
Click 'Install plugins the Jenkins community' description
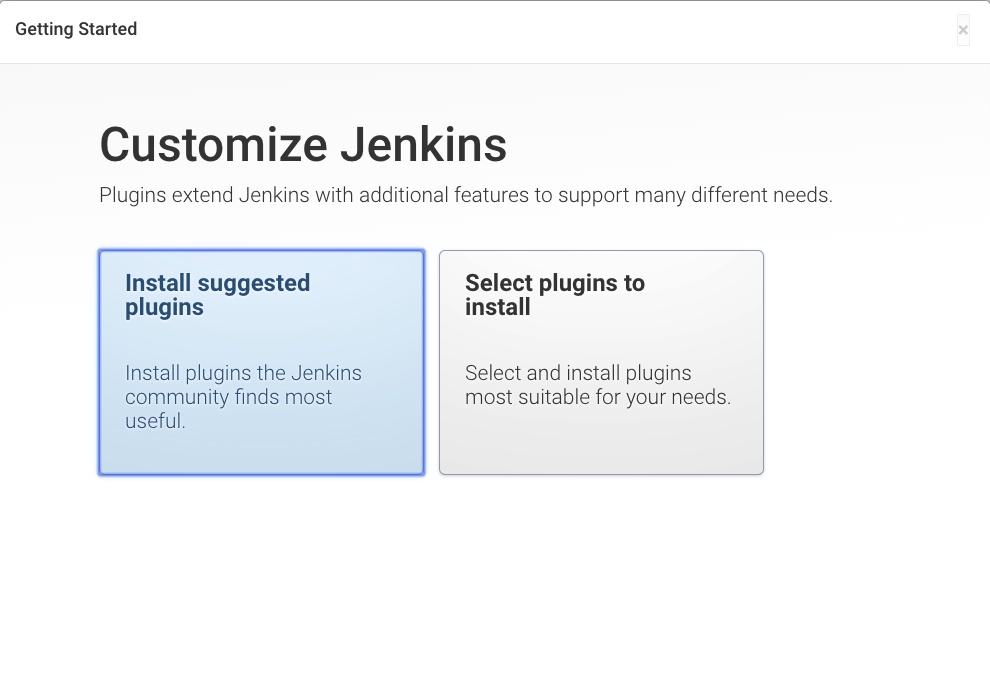[243, 396]
